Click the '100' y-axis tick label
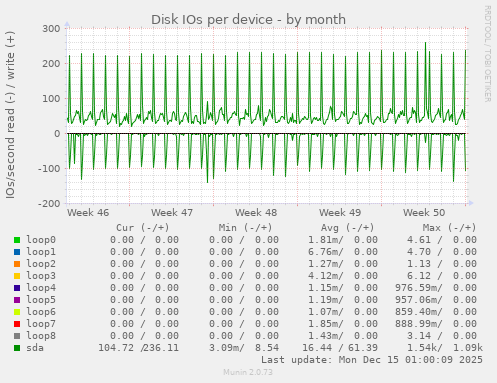497x383 pixels. pyautogui.click(x=51, y=99)
